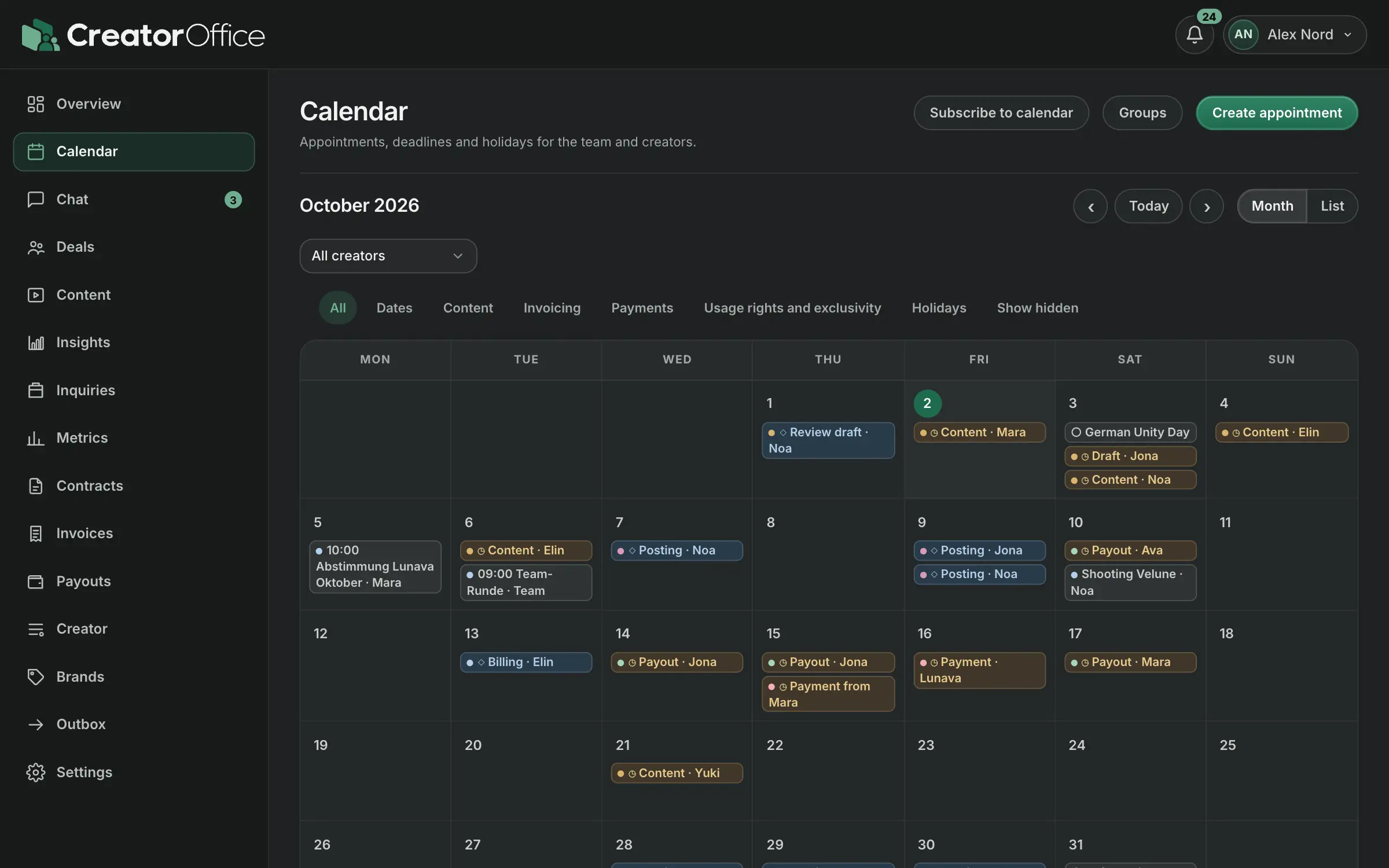Click the Settings gear icon
1389x868 pixels.
tap(35, 773)
